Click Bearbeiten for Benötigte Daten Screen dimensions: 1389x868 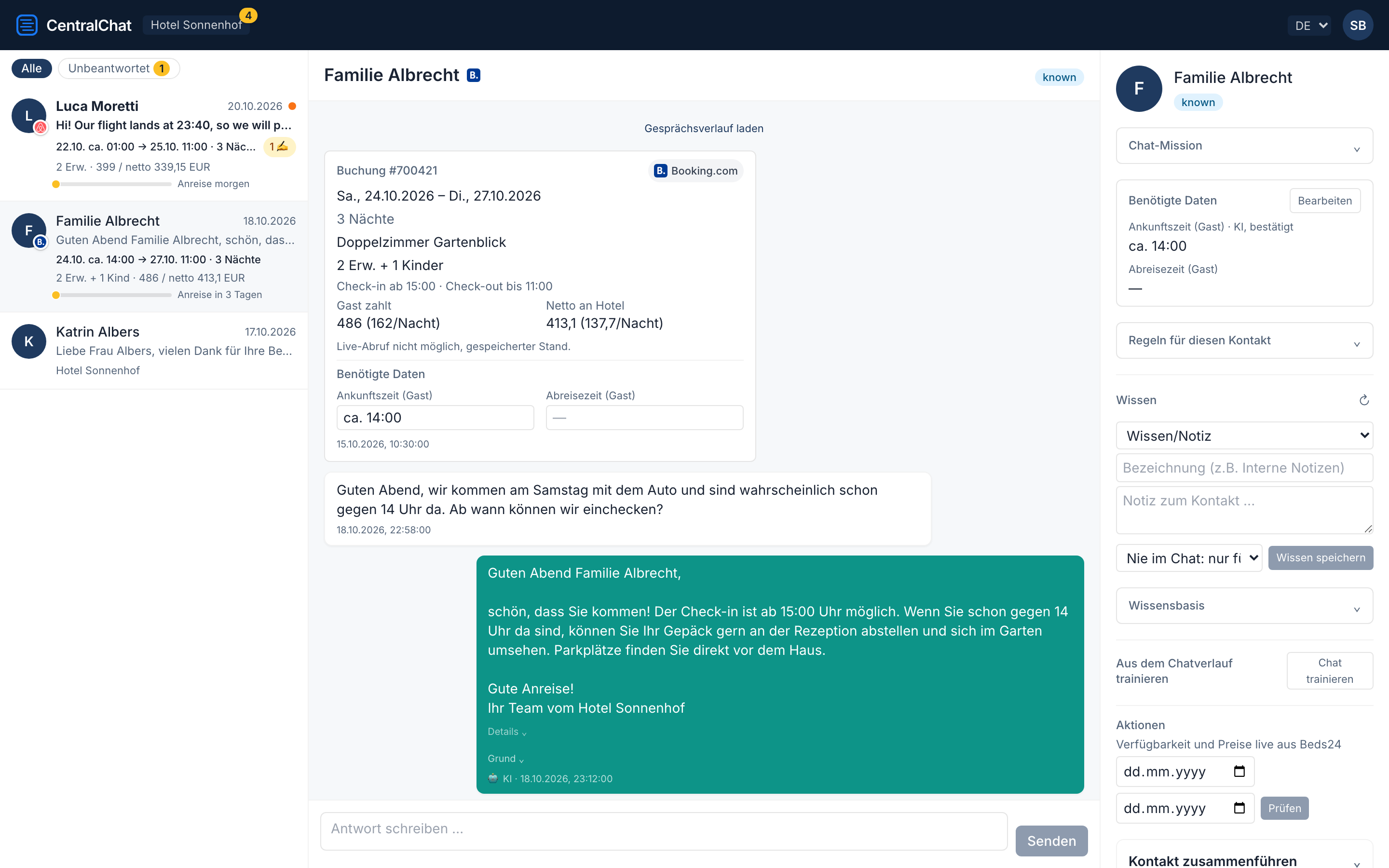(1325, 201)
